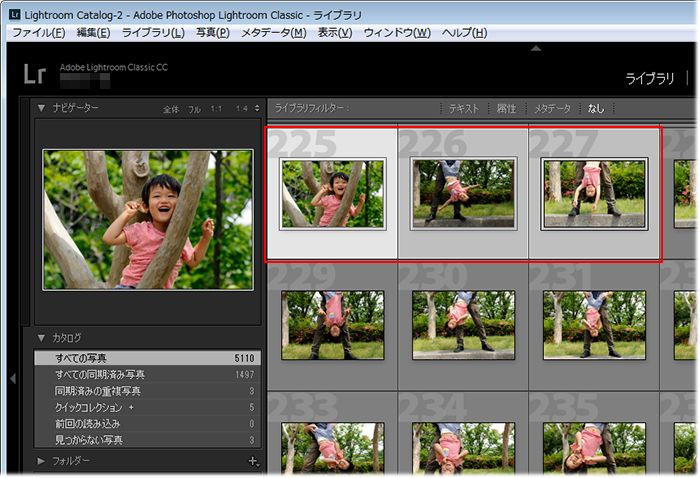The height and width of the screenshot is (478, 700).
Task: Select photo thumbnail 230 in the grid
Action: pyautogui.click(x=463, y=325)
